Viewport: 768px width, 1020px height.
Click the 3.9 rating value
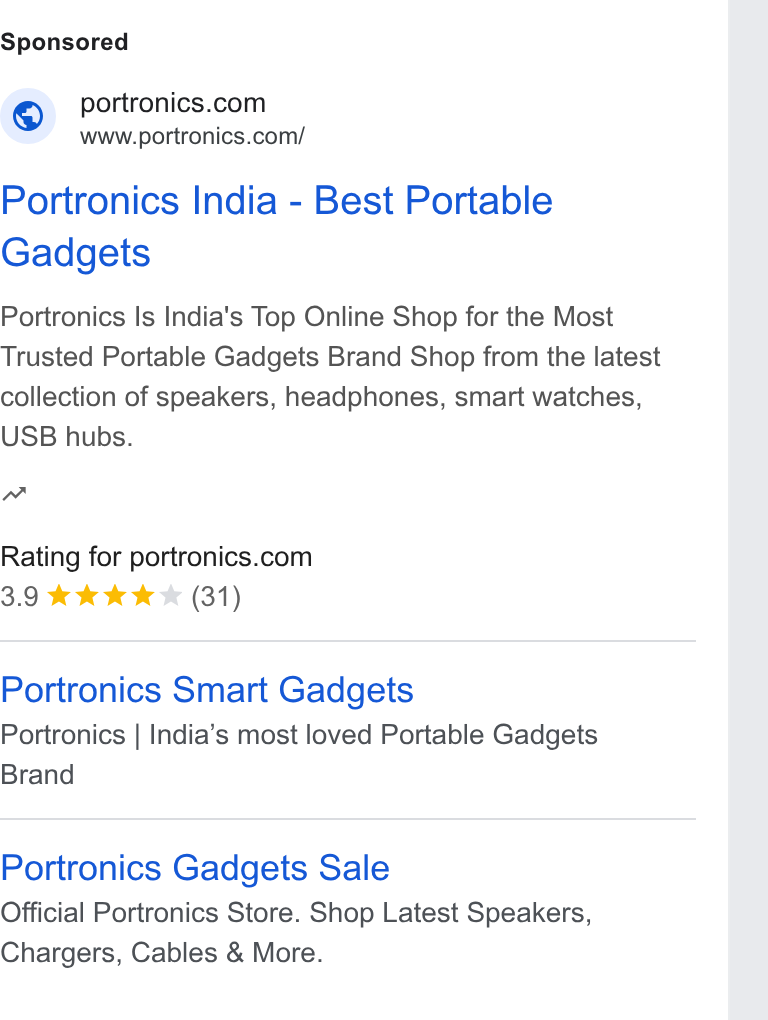pyautogui.click(x=20, y=597)
